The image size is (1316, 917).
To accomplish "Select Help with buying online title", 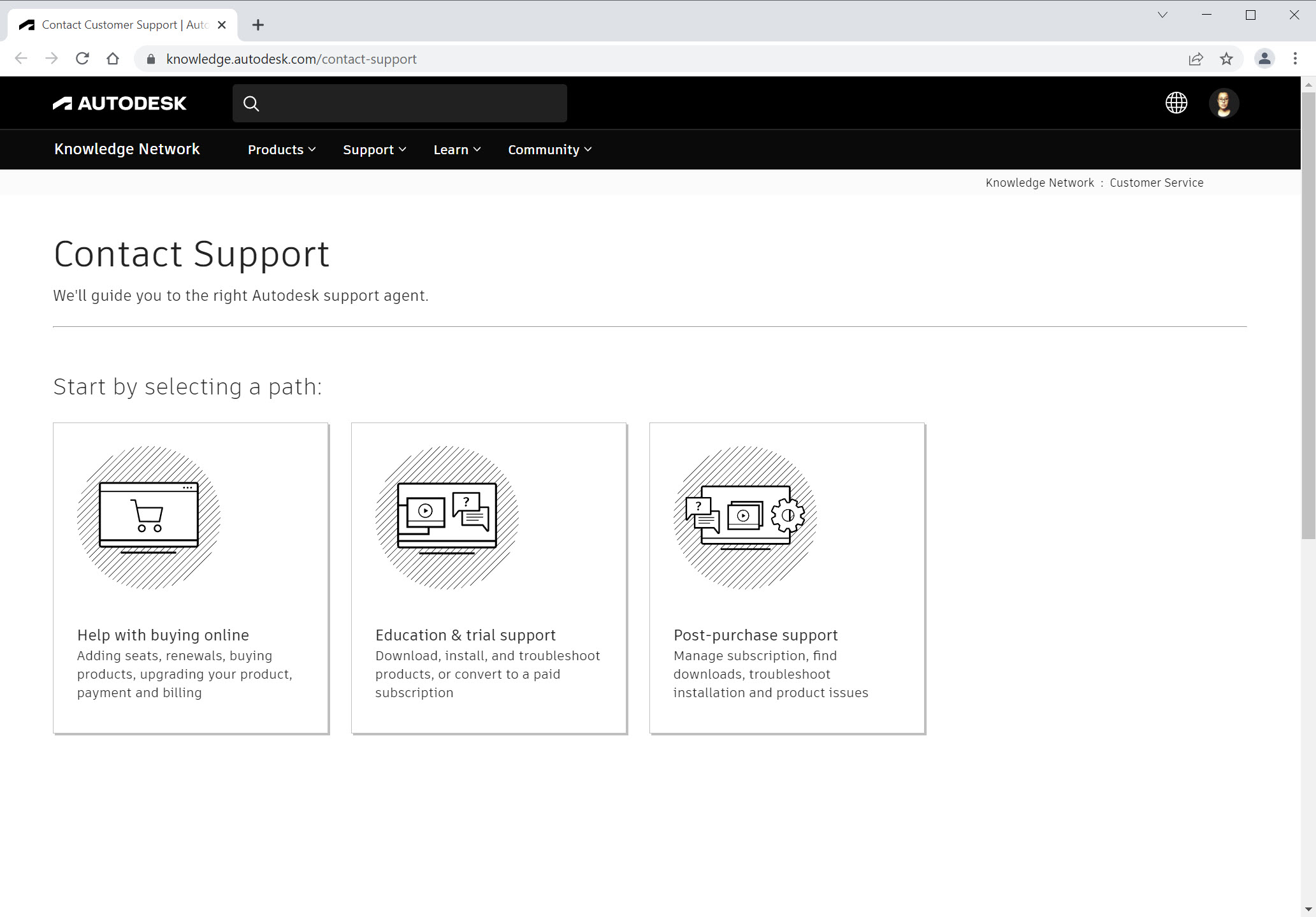I will [x=163, y=635].
